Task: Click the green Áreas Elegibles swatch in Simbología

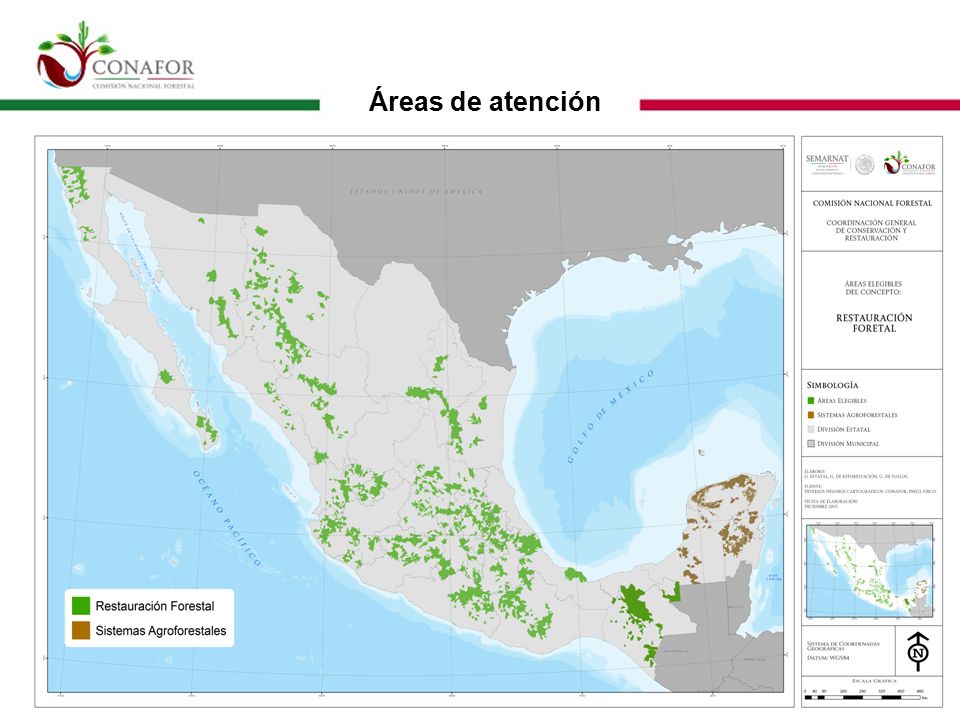Action: click(x=811, y=400)
